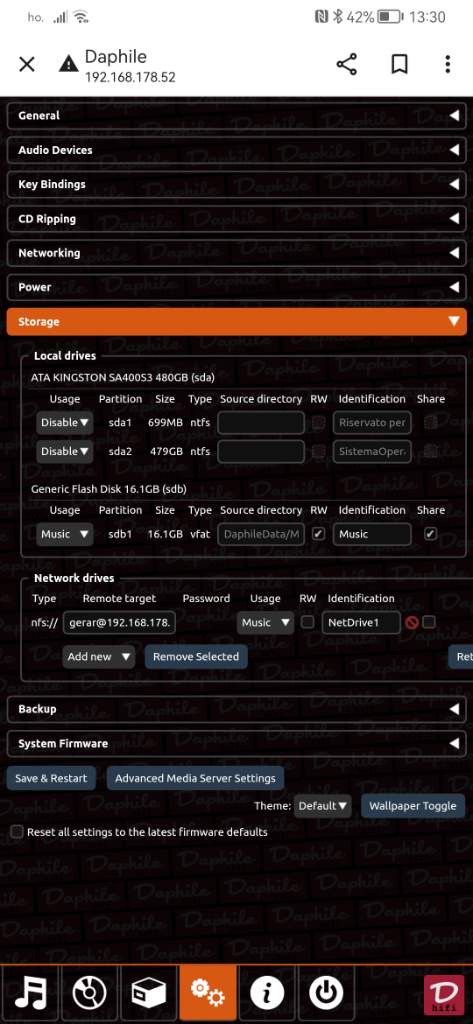The height and width of the screenshot is (1024, 473).
Task: Open the CD ripping disc icon
Action: [90, 995]
